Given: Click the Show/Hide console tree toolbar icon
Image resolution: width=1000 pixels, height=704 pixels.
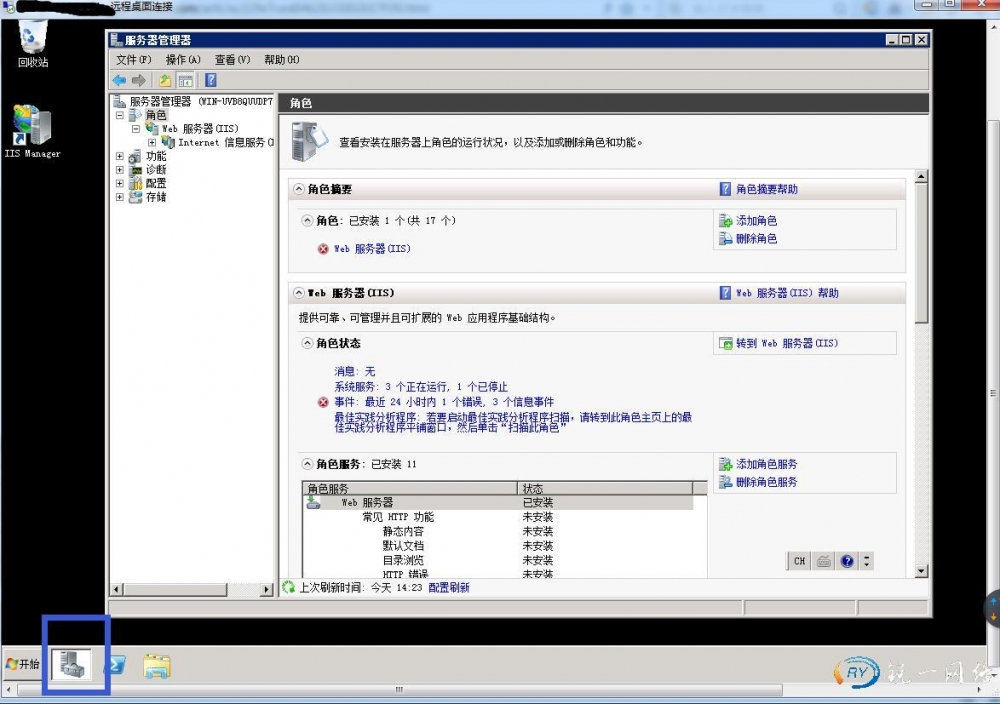Looking at the screenshot, I should tap(185, 80).
